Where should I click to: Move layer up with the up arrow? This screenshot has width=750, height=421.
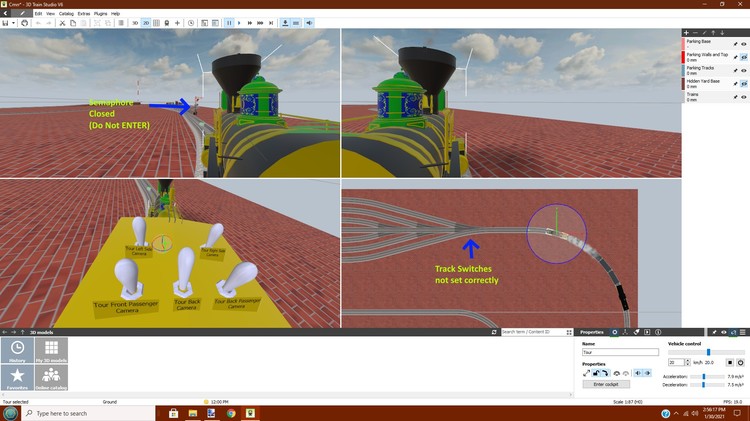tap(713, 33)
